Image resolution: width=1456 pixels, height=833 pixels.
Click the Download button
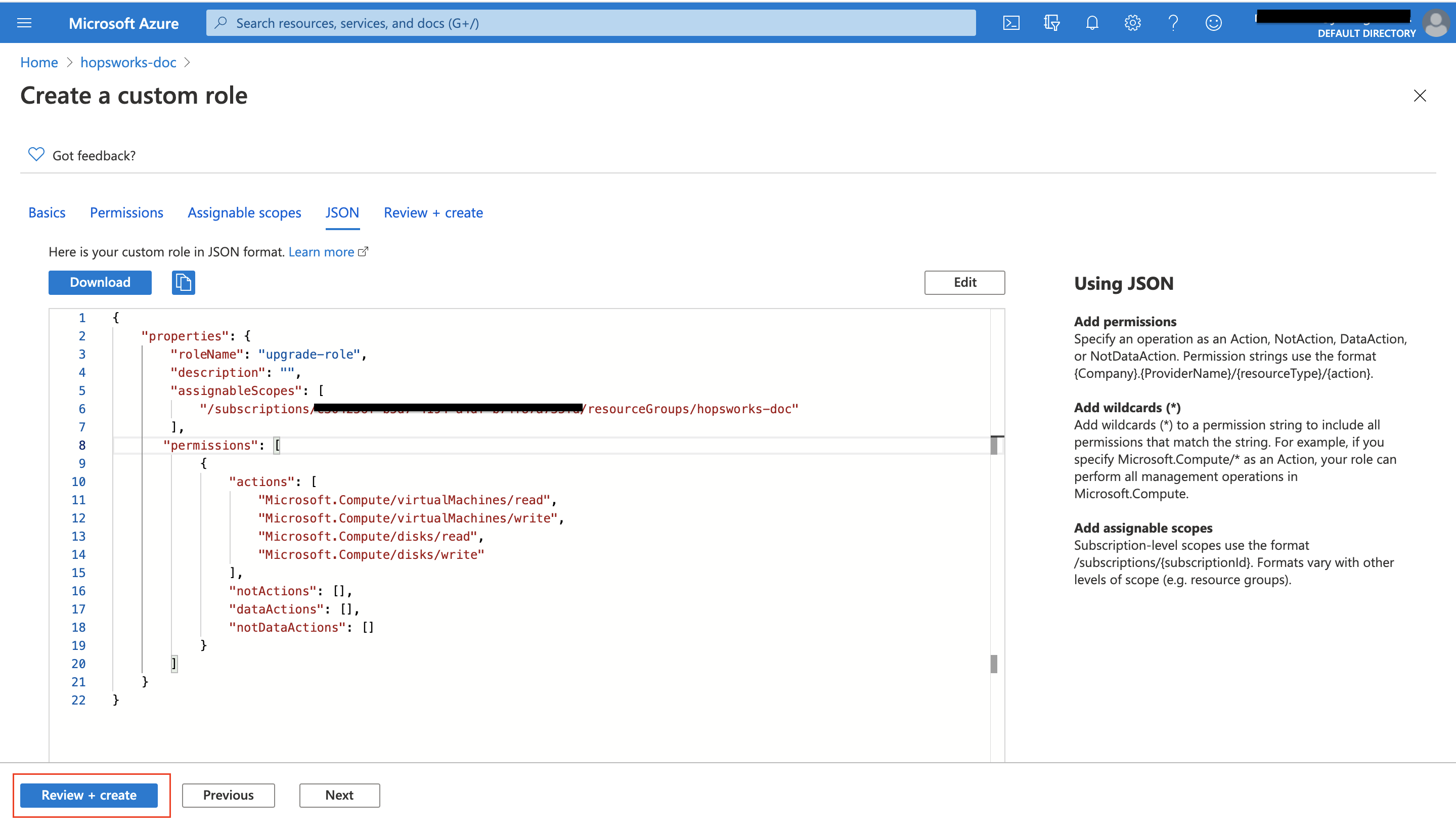point(100,283)
